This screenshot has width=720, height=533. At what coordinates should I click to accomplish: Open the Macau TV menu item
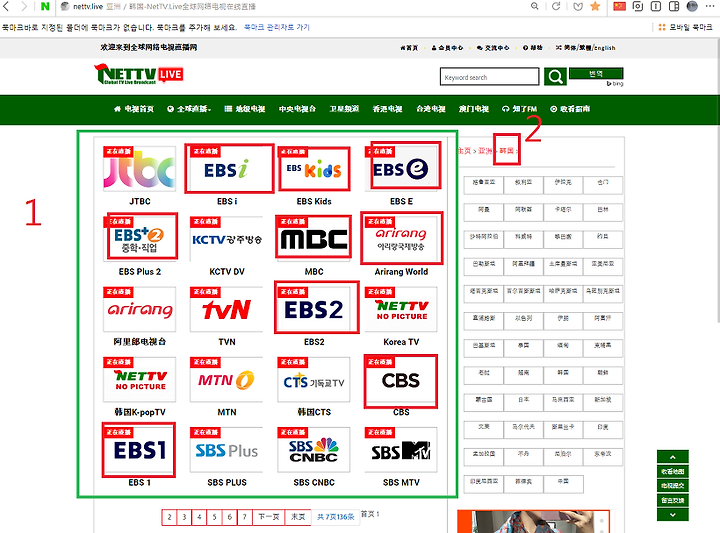click(474, 109)
